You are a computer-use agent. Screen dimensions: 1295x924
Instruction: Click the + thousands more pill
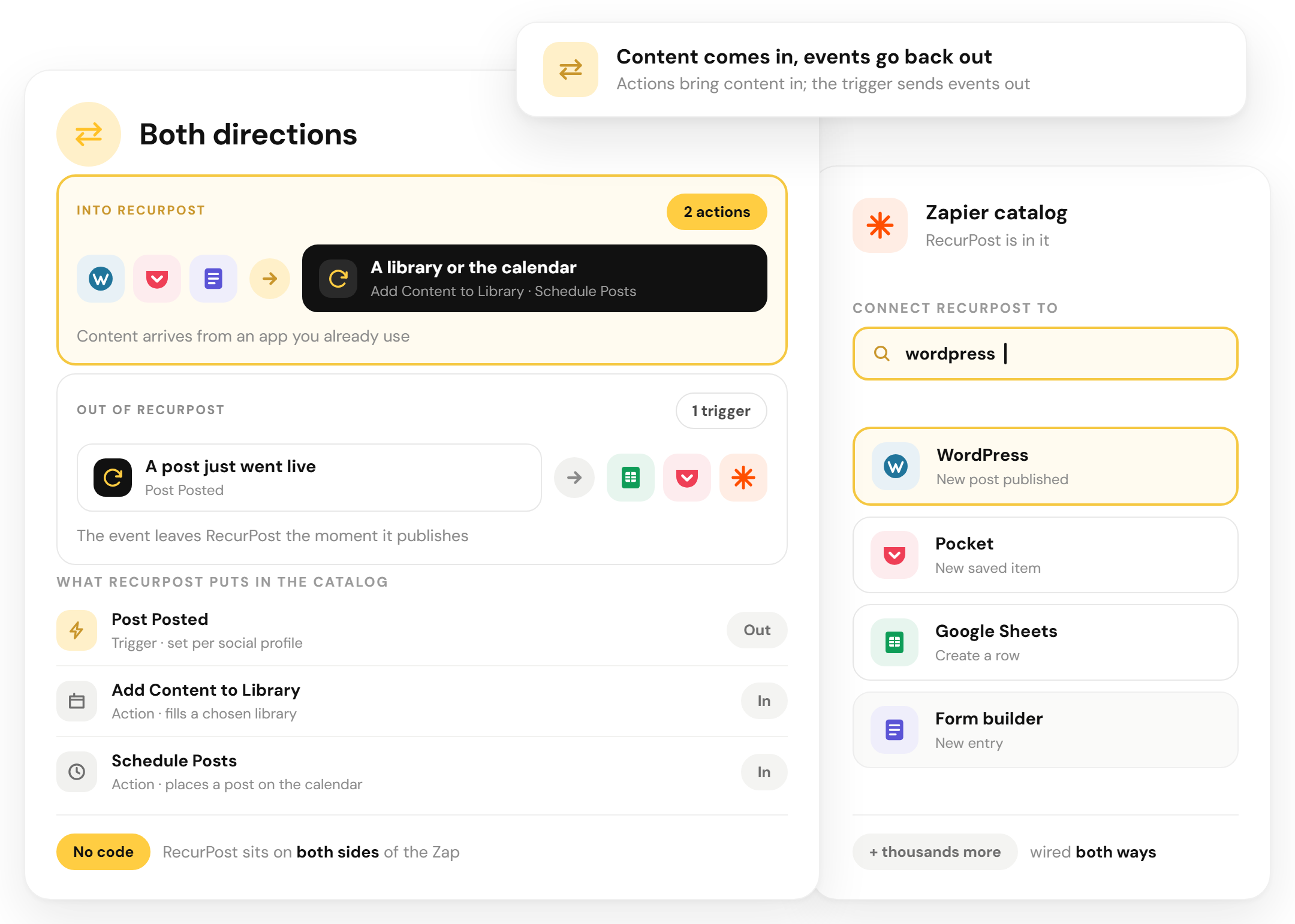pos(935,852)
